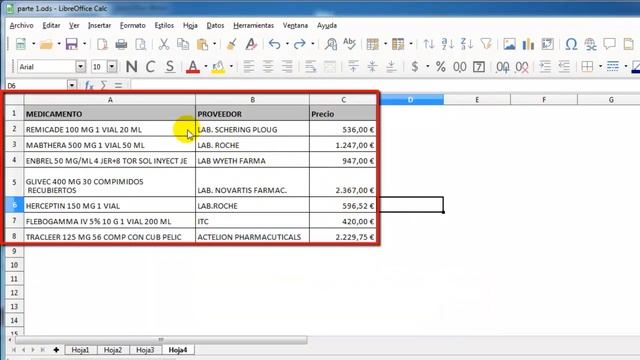Align cell text right
Screen dimensions: 640x360
point(287,67)
